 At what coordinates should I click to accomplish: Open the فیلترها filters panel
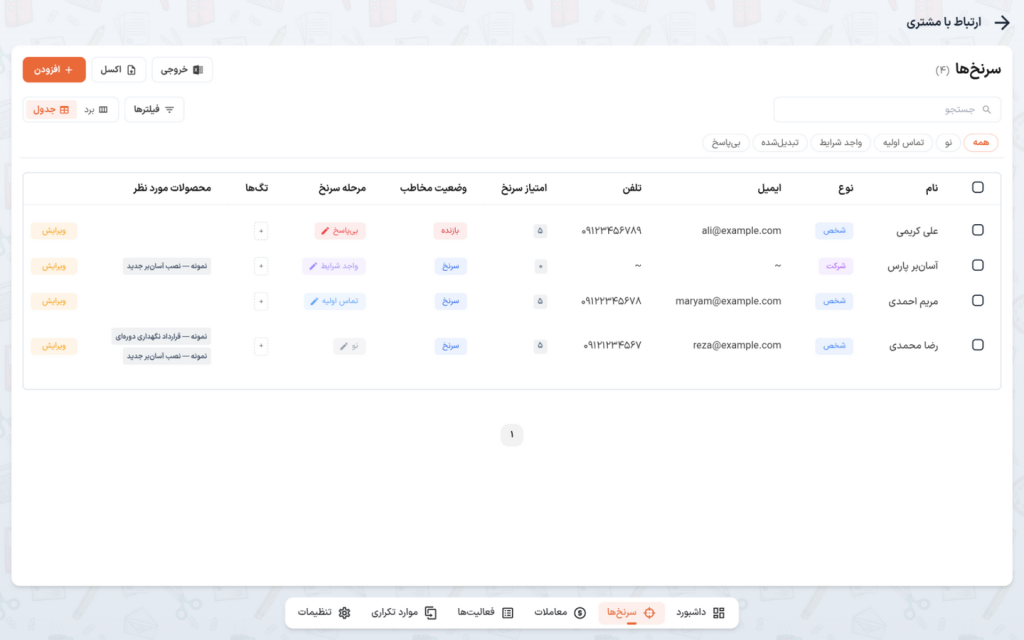click(x=154, y=109)
